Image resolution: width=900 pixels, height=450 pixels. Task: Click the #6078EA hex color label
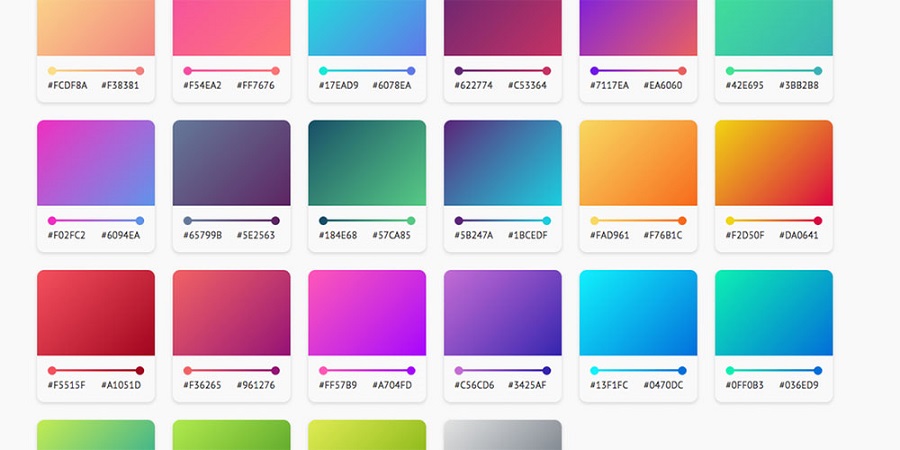tap(392, 86)
